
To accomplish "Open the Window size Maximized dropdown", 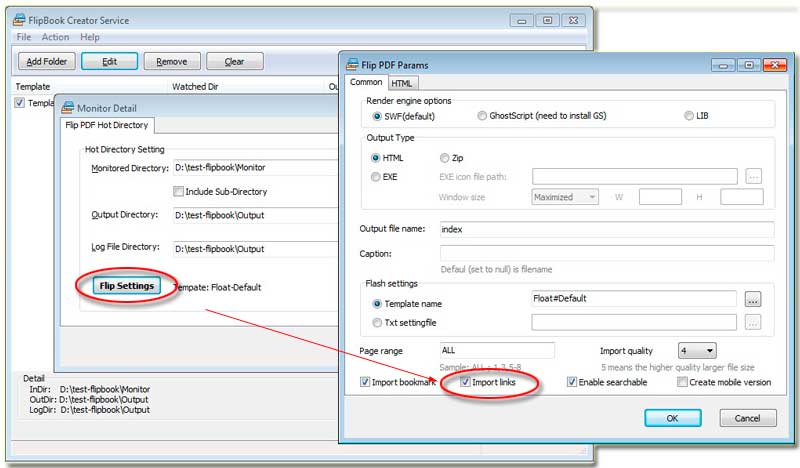I will coord(565,197).
